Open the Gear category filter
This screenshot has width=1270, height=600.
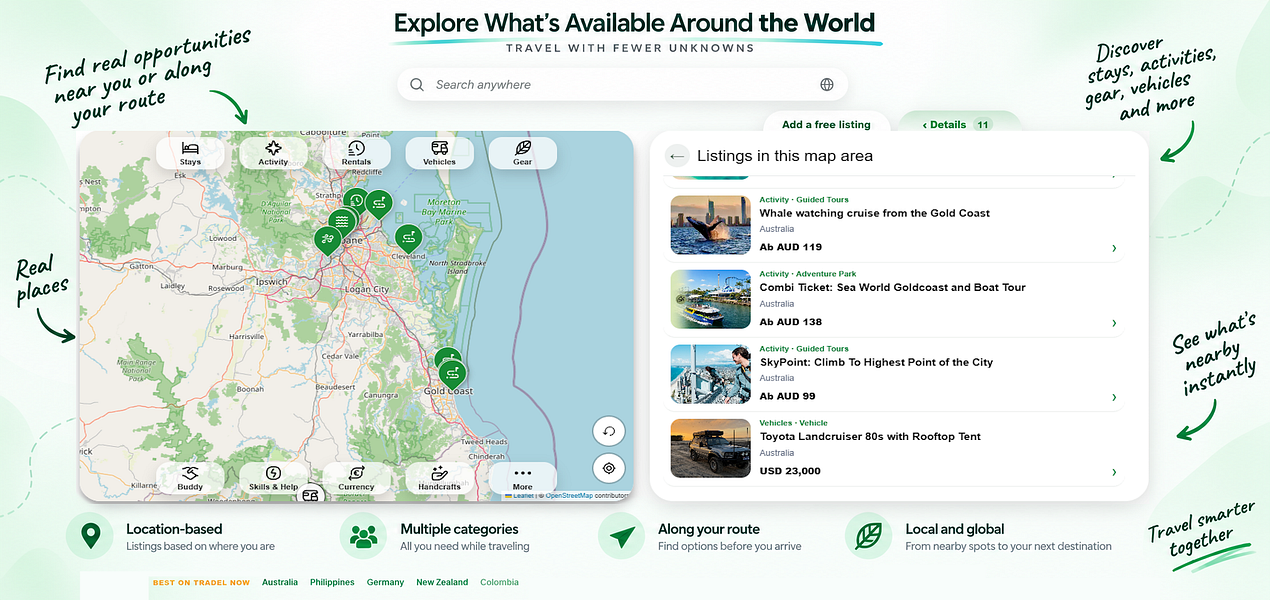click(522, 152)
